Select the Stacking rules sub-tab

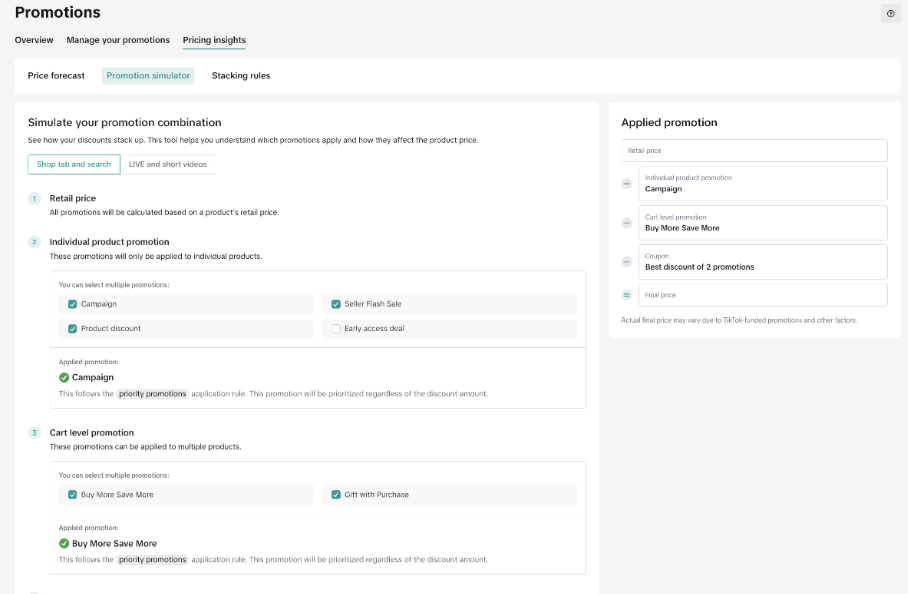point(240,76)
